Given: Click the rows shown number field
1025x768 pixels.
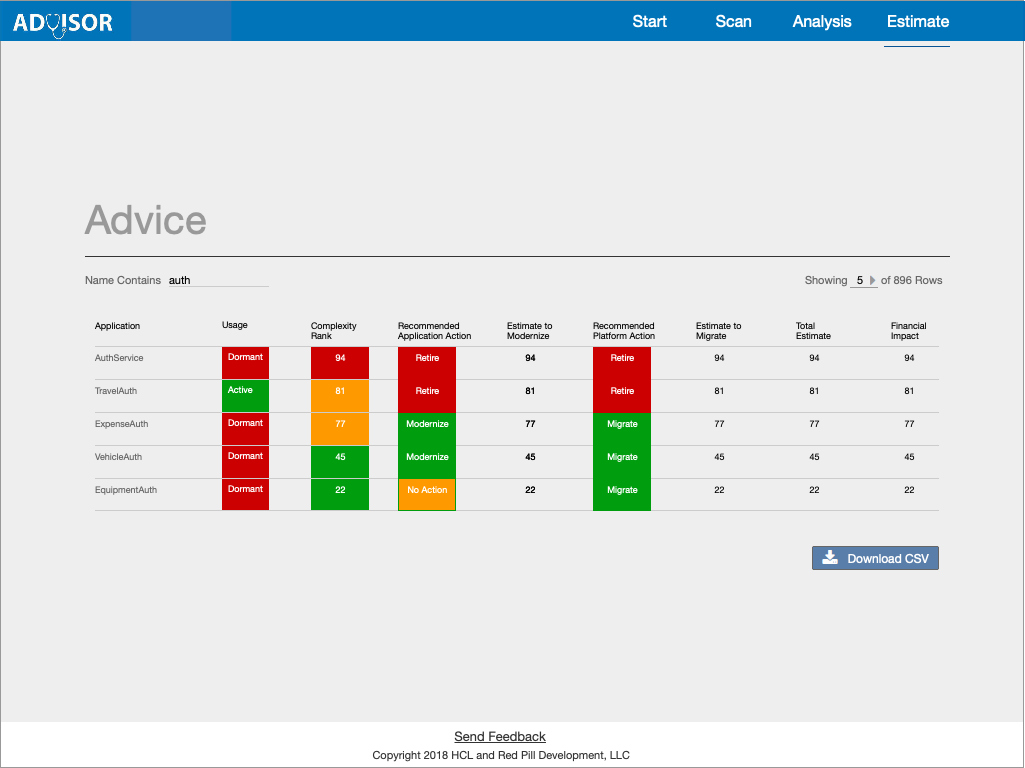Looking at the screenshot, I should [x=859, y=281].
